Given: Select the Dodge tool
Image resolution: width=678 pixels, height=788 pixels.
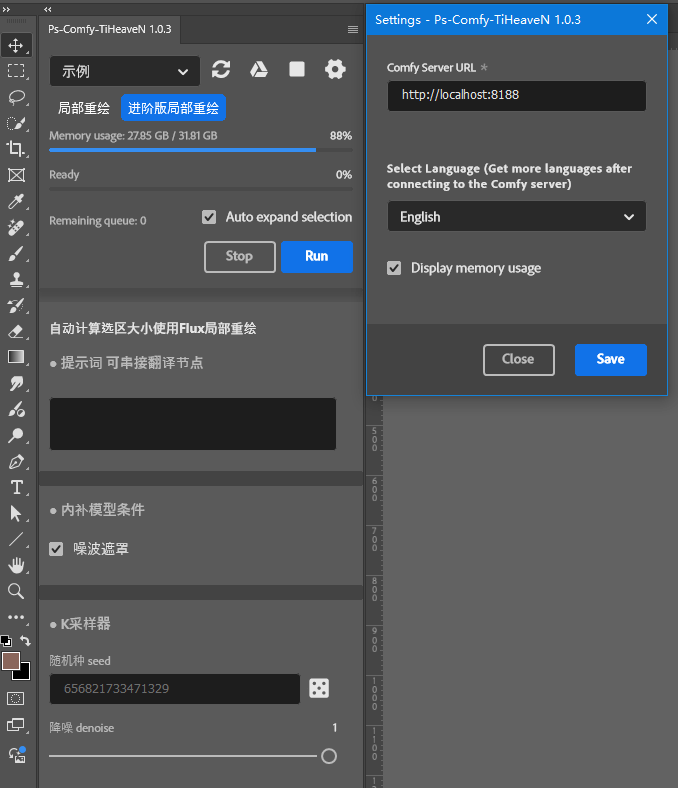Looking at the screenshot, I should coord(16,435).
